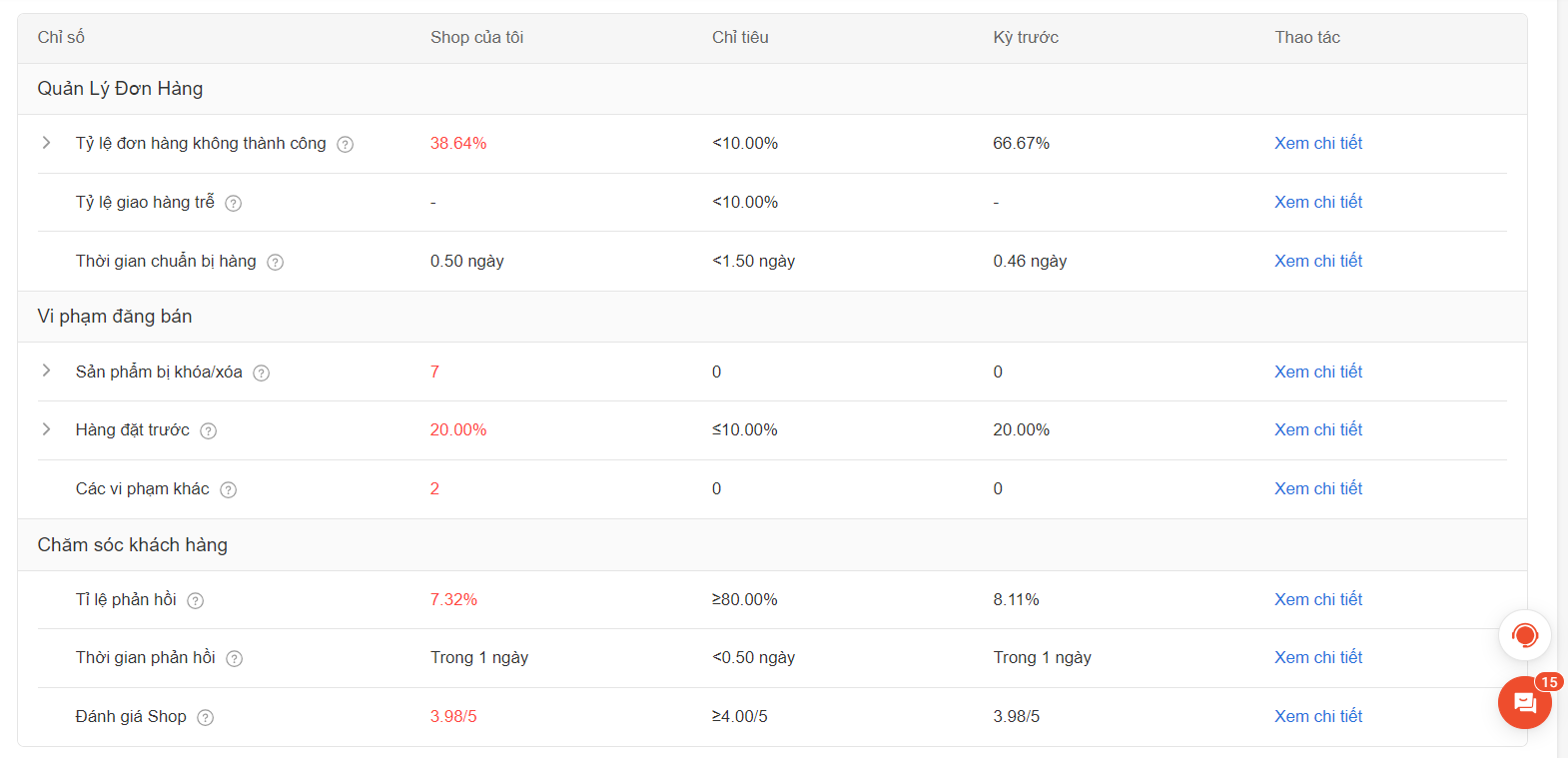Open Xem chi tiết for Thời gian chuẩn bị hàng

click(x=1317, y=261)
